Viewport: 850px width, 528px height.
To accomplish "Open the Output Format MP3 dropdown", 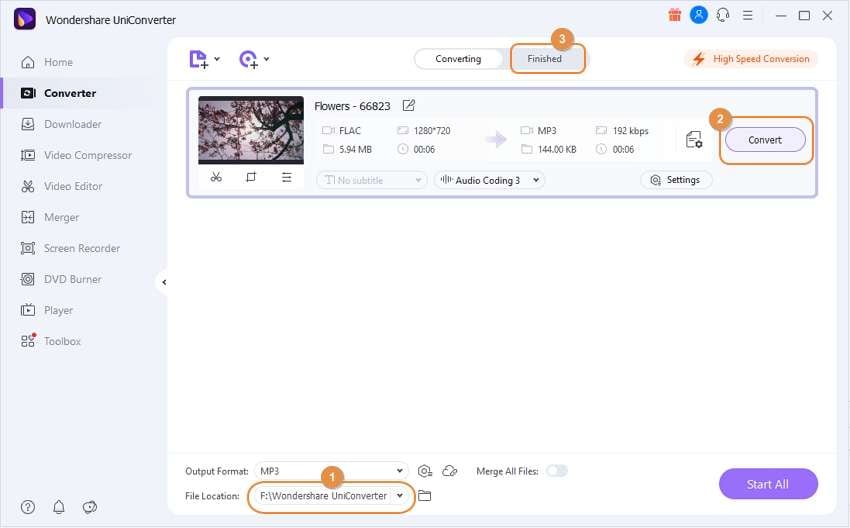I will 331,471.
